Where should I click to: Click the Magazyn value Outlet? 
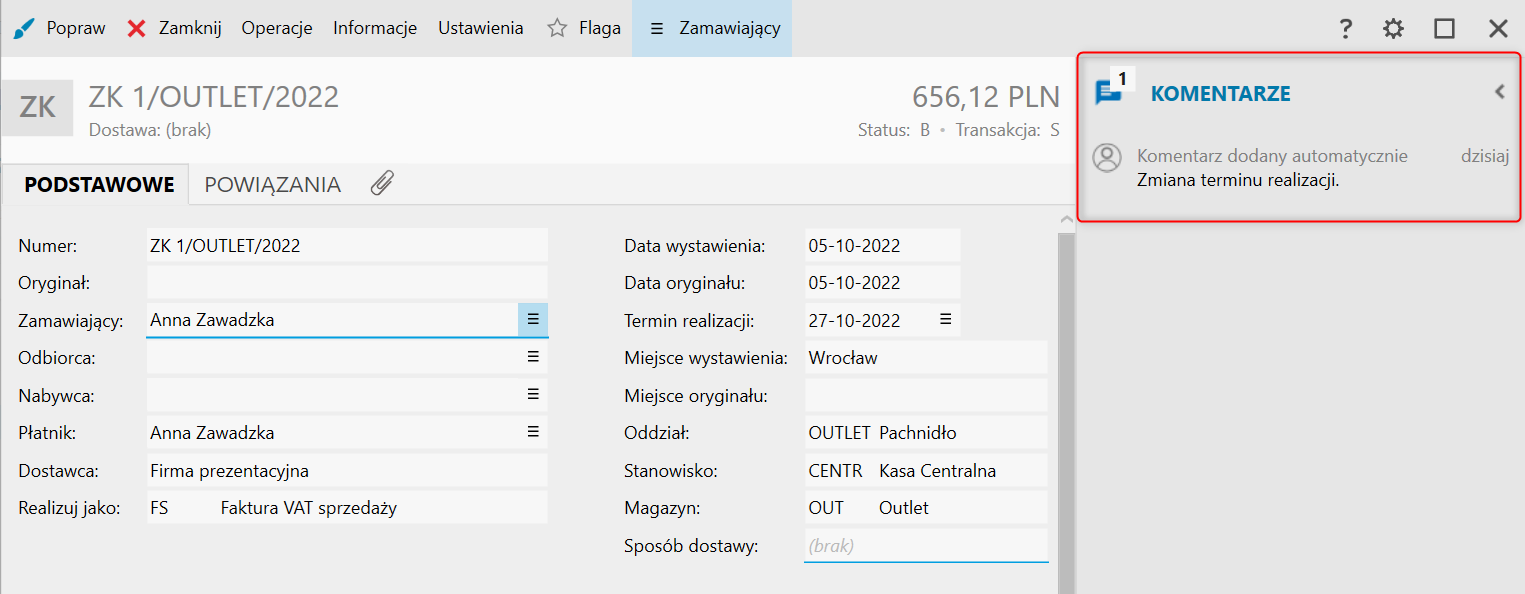pyautogui.click(x=904, y=508)
